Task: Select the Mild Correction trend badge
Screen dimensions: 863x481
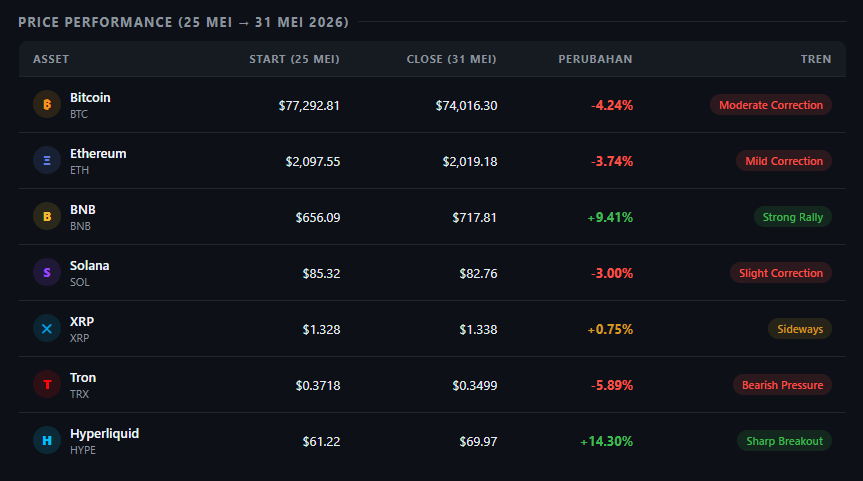Action: (784, 161)
